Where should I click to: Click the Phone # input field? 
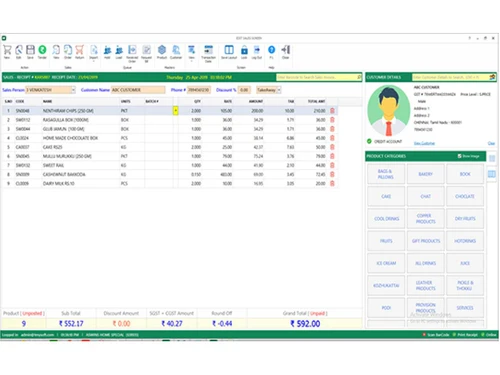click(x=199, y=90)
